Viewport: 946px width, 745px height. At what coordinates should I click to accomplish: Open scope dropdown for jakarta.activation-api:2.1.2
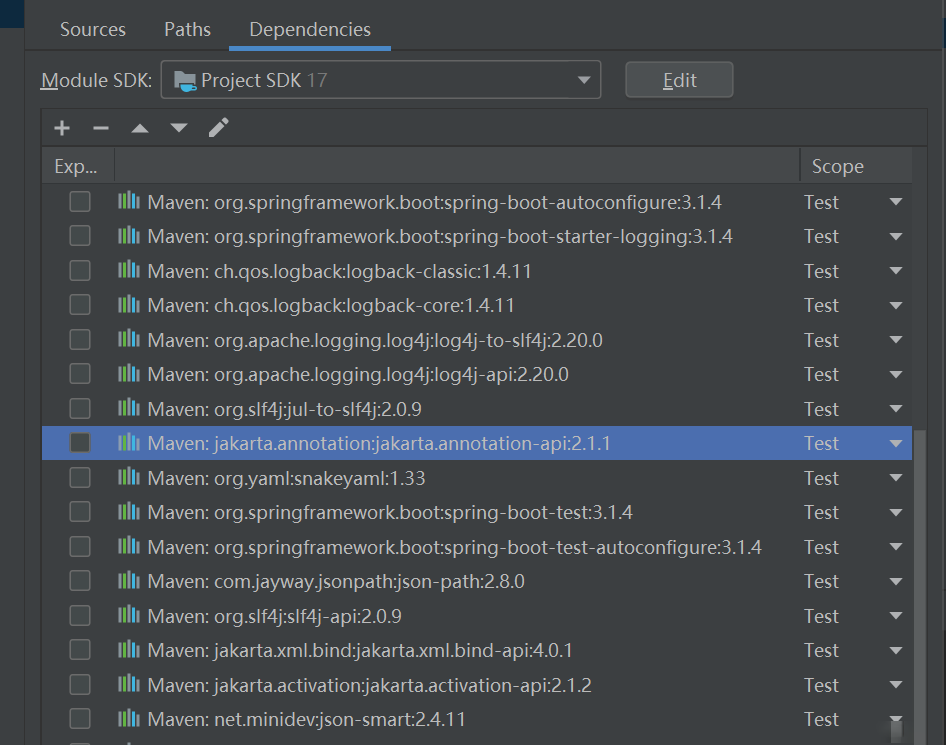point(896,685)
